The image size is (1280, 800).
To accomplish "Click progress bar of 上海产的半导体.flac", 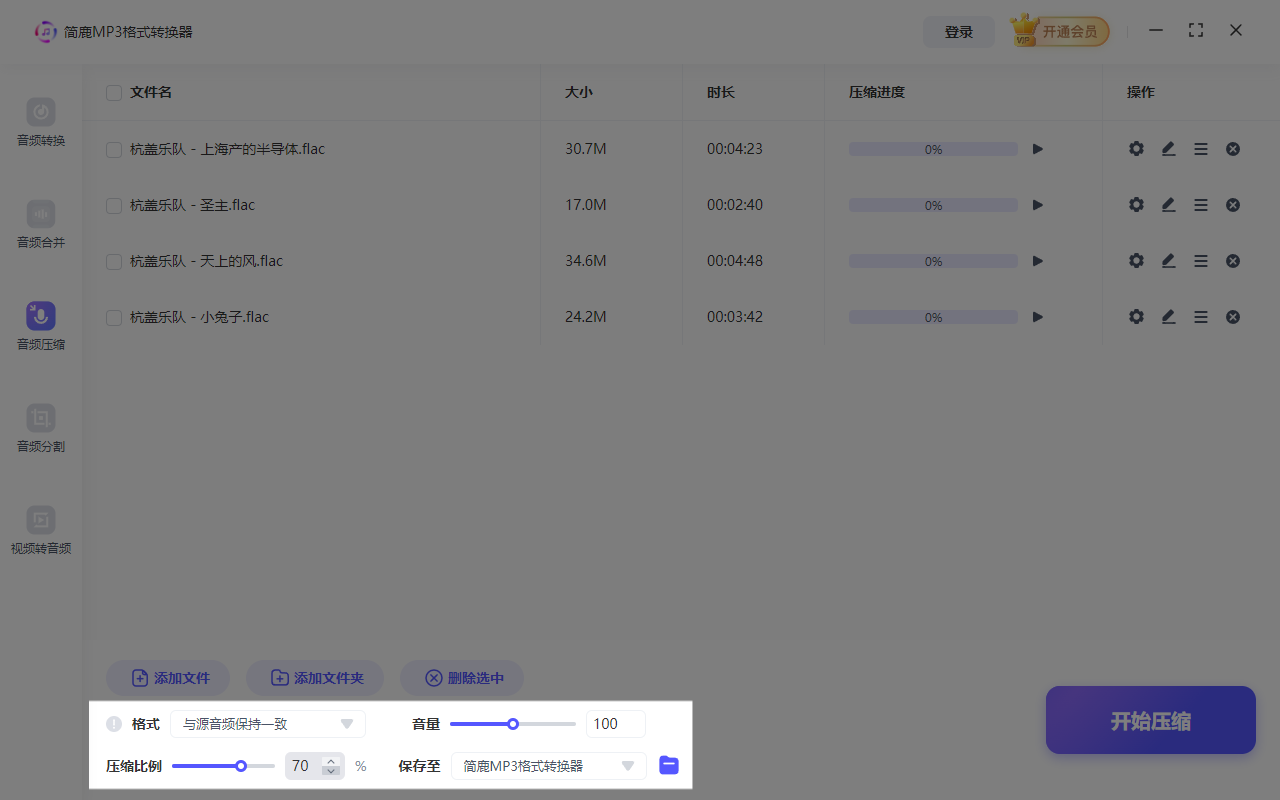I will [933, 149].
